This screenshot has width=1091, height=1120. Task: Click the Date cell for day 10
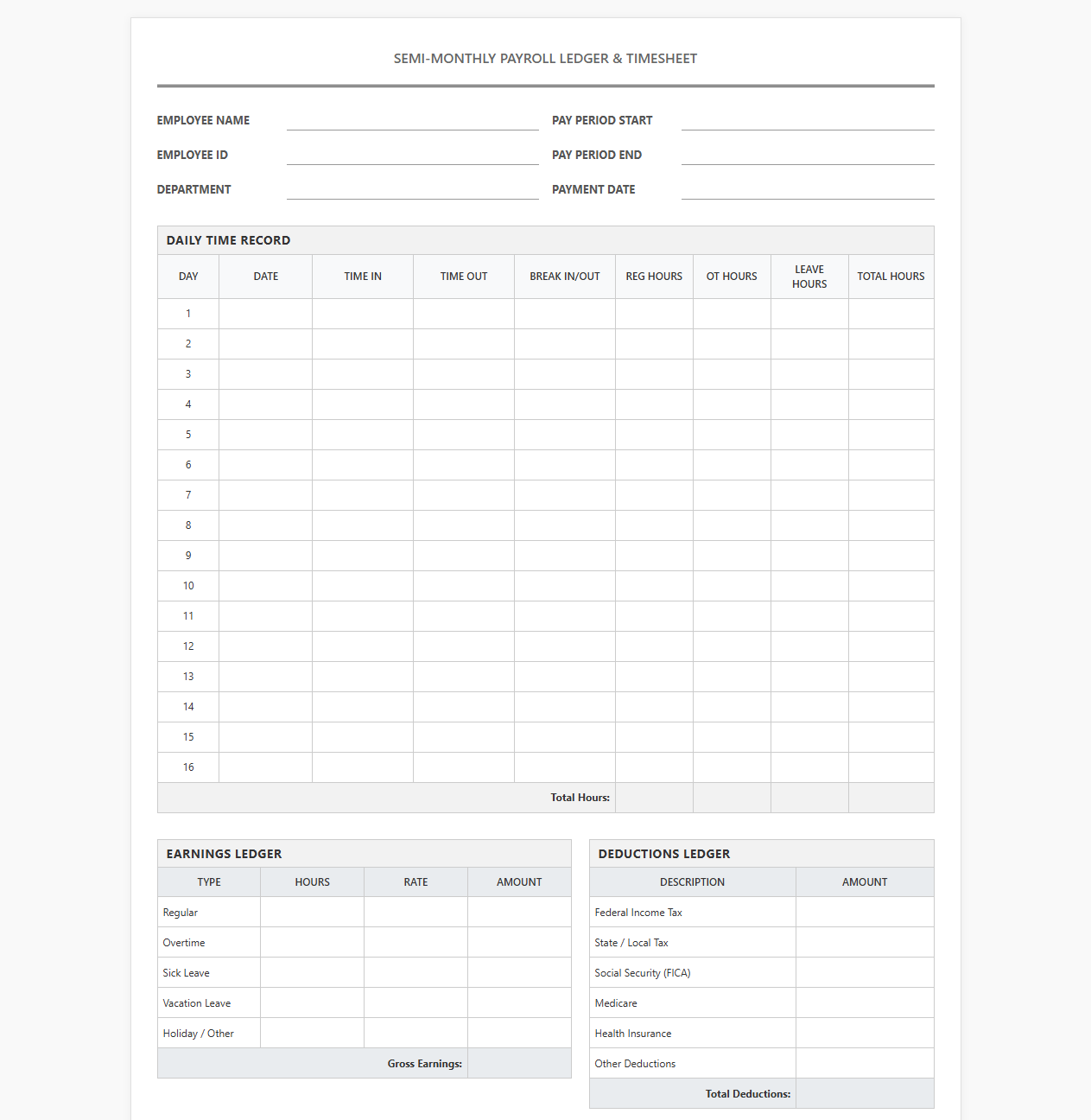(x=266, y=586)
